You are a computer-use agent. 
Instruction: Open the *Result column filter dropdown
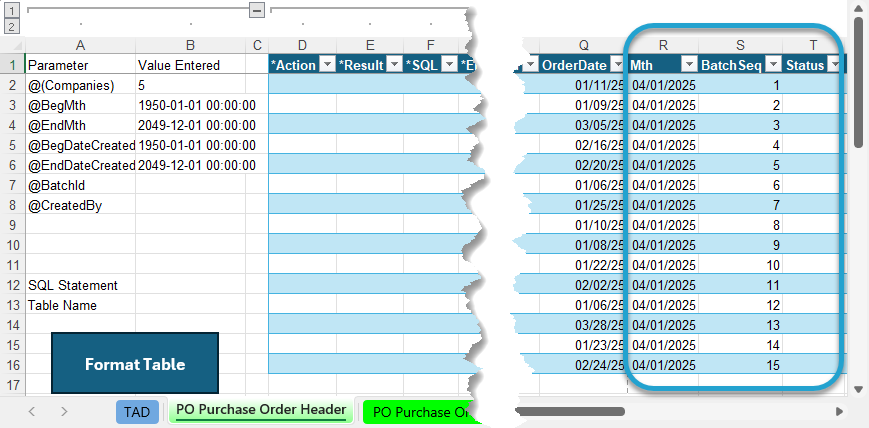pos(394,65)
